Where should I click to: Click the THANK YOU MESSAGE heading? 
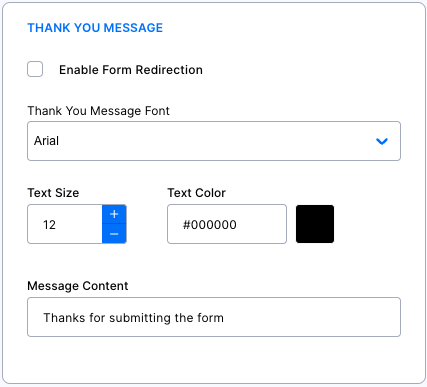point(95,28)
